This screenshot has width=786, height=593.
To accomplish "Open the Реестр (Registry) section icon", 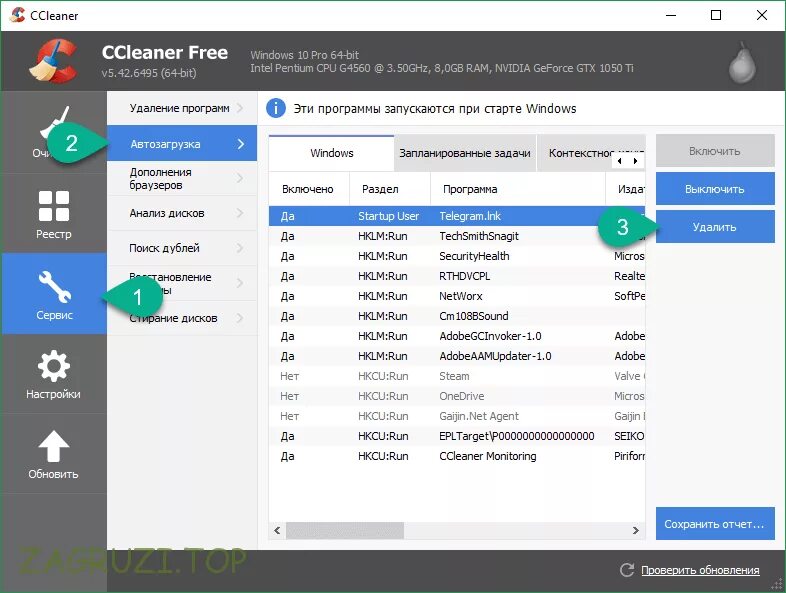I will [54, 206].
